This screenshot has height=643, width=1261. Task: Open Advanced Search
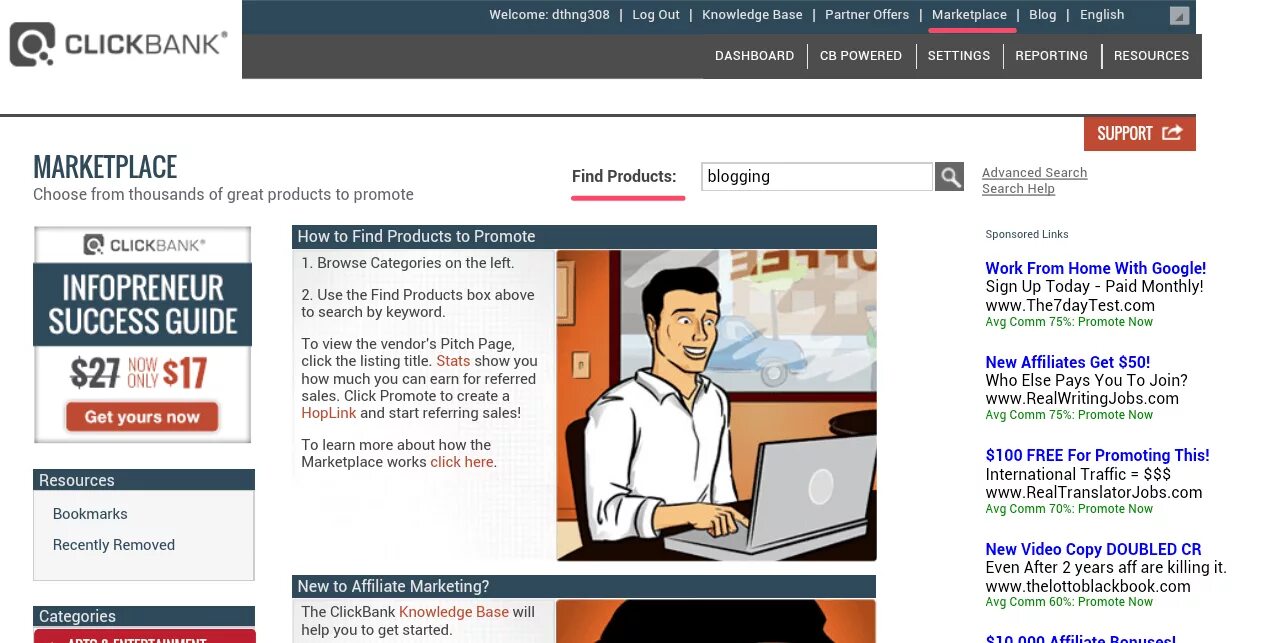1034,173
